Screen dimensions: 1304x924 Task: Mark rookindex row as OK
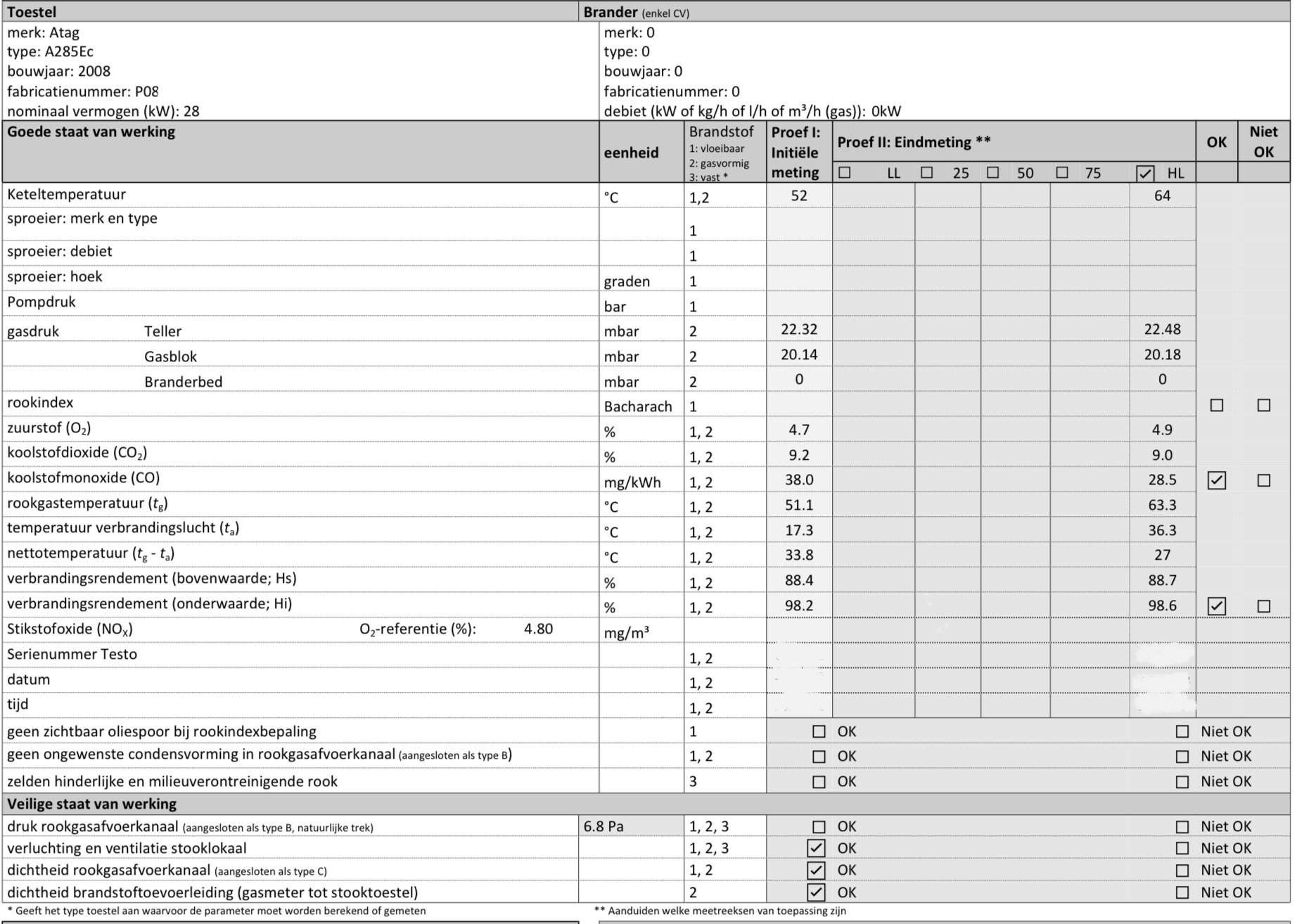tap(1217, 406)
